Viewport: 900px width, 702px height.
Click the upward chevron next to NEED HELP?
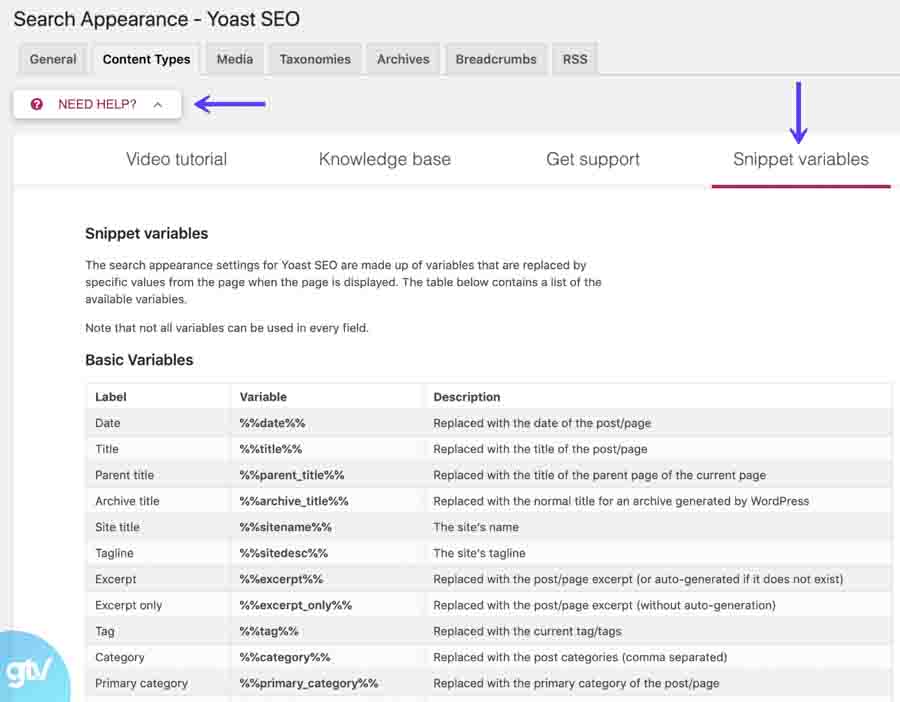click(157, 103)
